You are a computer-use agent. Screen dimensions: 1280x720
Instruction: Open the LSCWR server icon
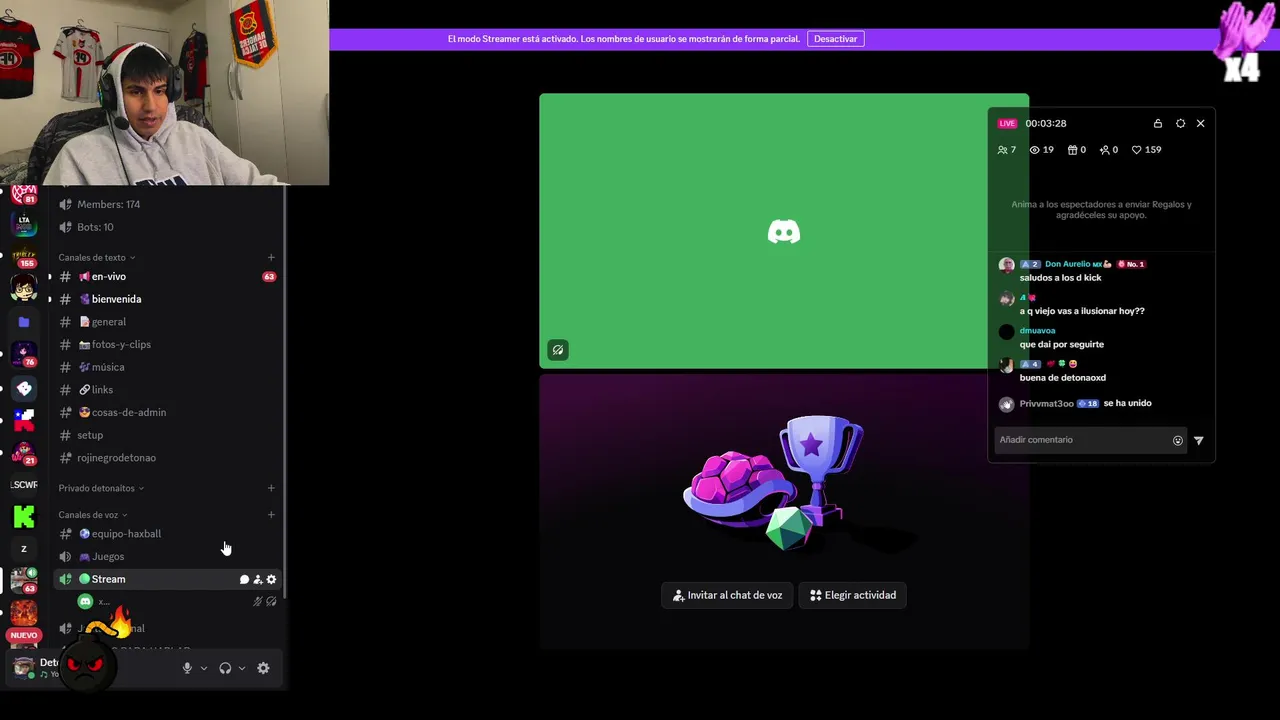point(24,485)
